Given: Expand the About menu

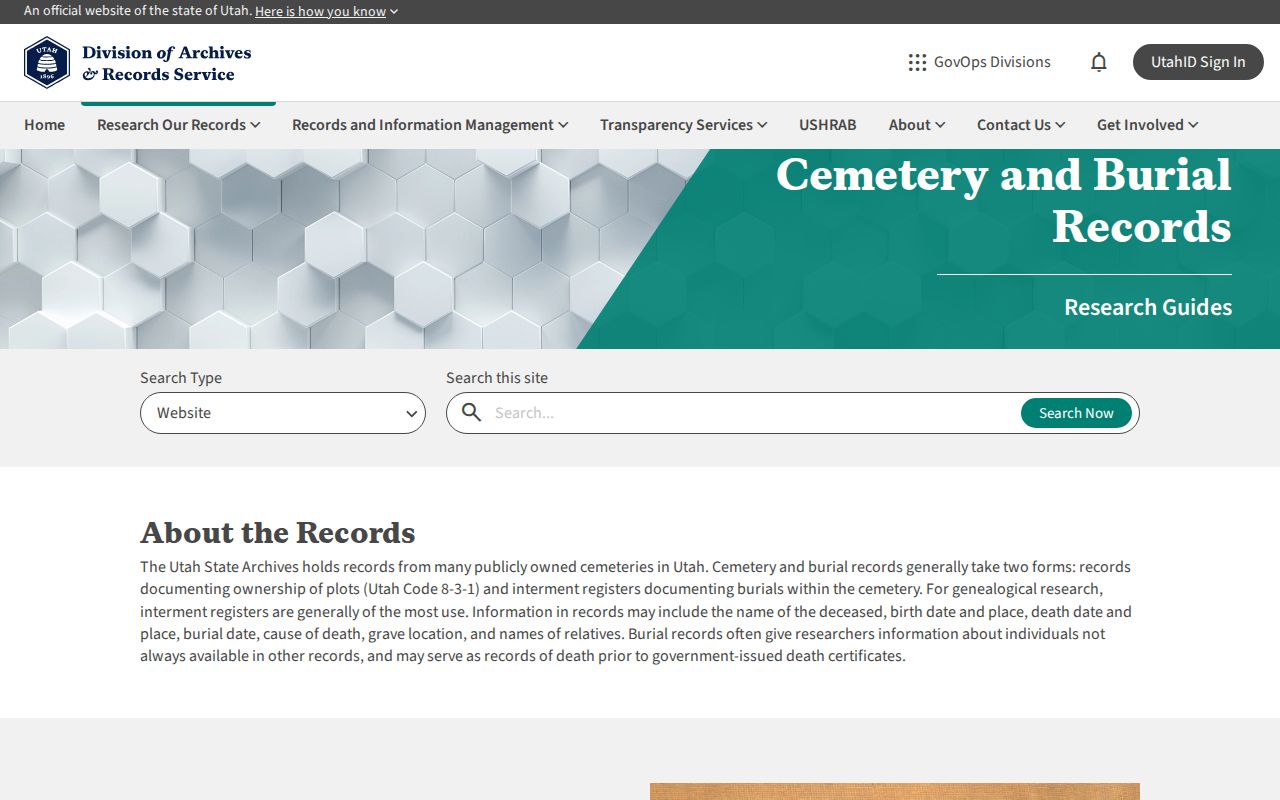Looking at the screenshot, I should (x=917, y=125).
